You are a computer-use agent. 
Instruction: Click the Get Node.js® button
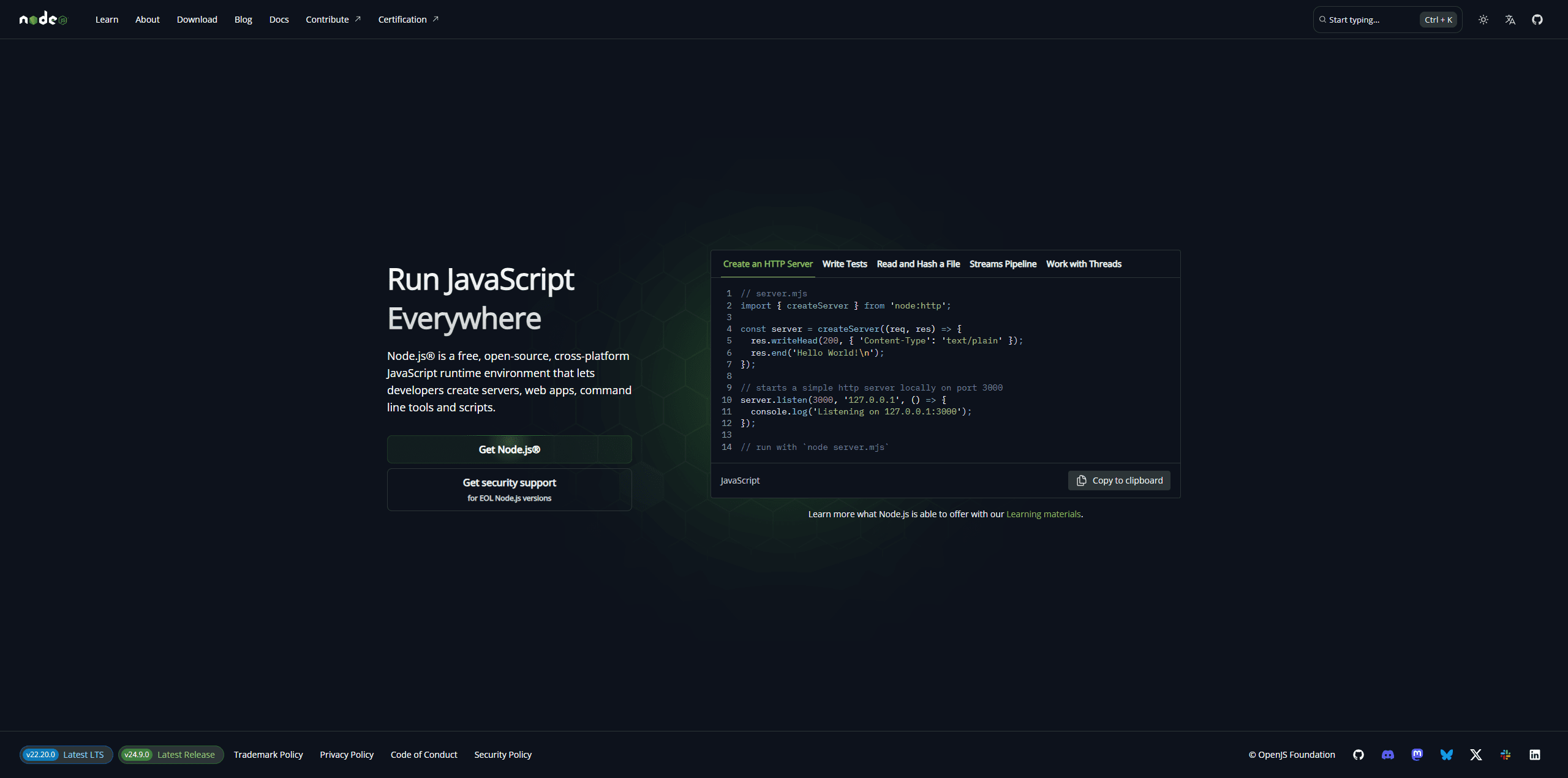point(509,449)
